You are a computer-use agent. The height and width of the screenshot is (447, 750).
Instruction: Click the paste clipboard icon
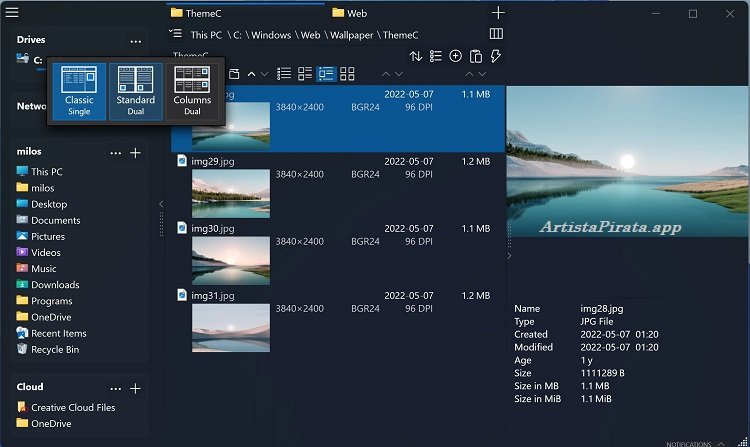click(475, 56)
